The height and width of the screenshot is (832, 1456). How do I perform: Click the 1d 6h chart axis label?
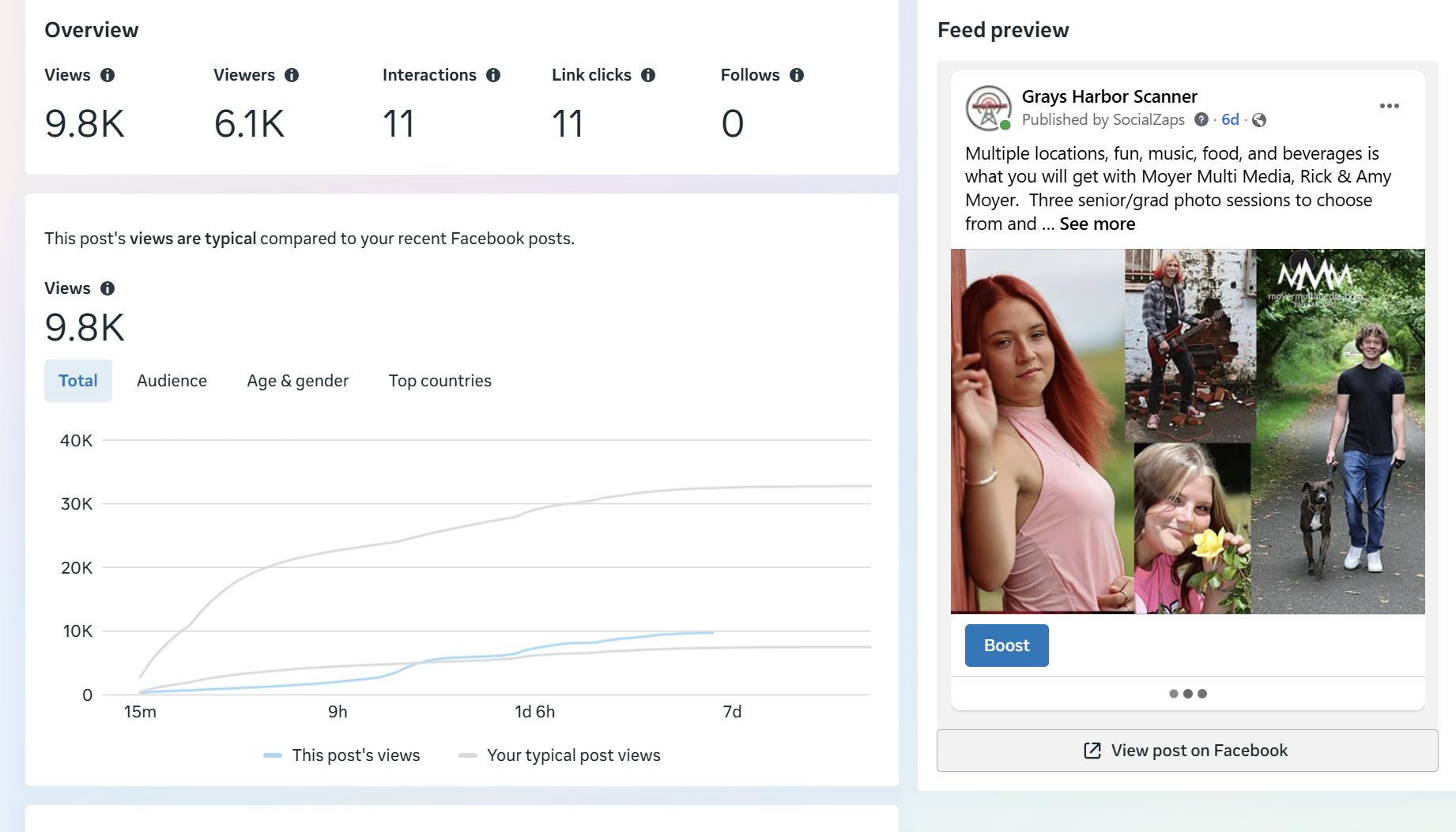[x=535, y=712]
